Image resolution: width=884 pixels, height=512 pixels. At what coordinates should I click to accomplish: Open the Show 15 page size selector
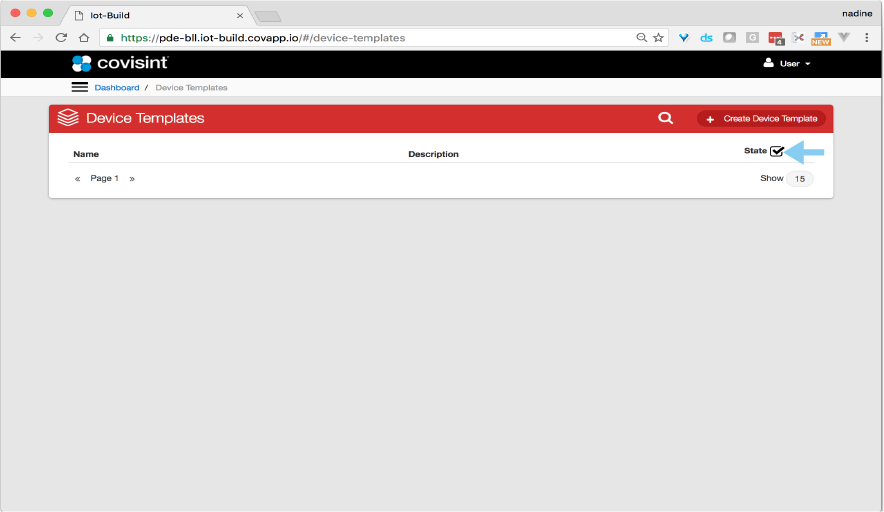(x=799, y=178)
